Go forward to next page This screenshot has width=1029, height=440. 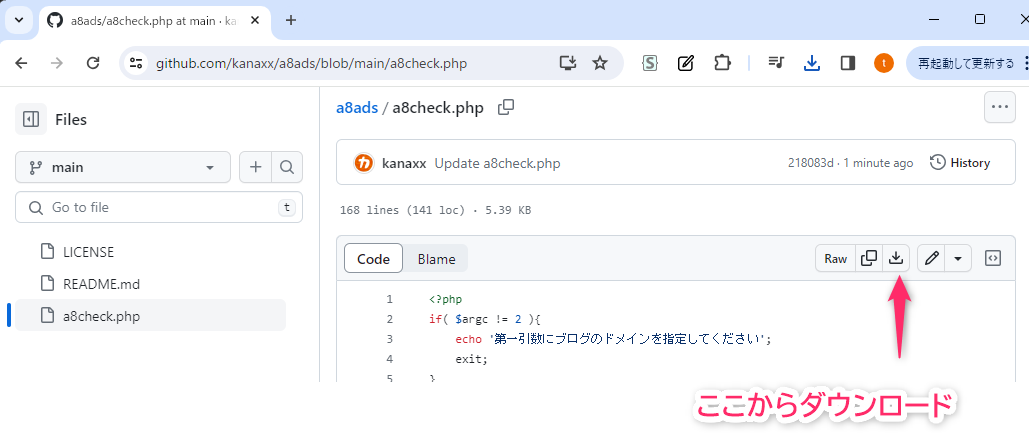57,63
